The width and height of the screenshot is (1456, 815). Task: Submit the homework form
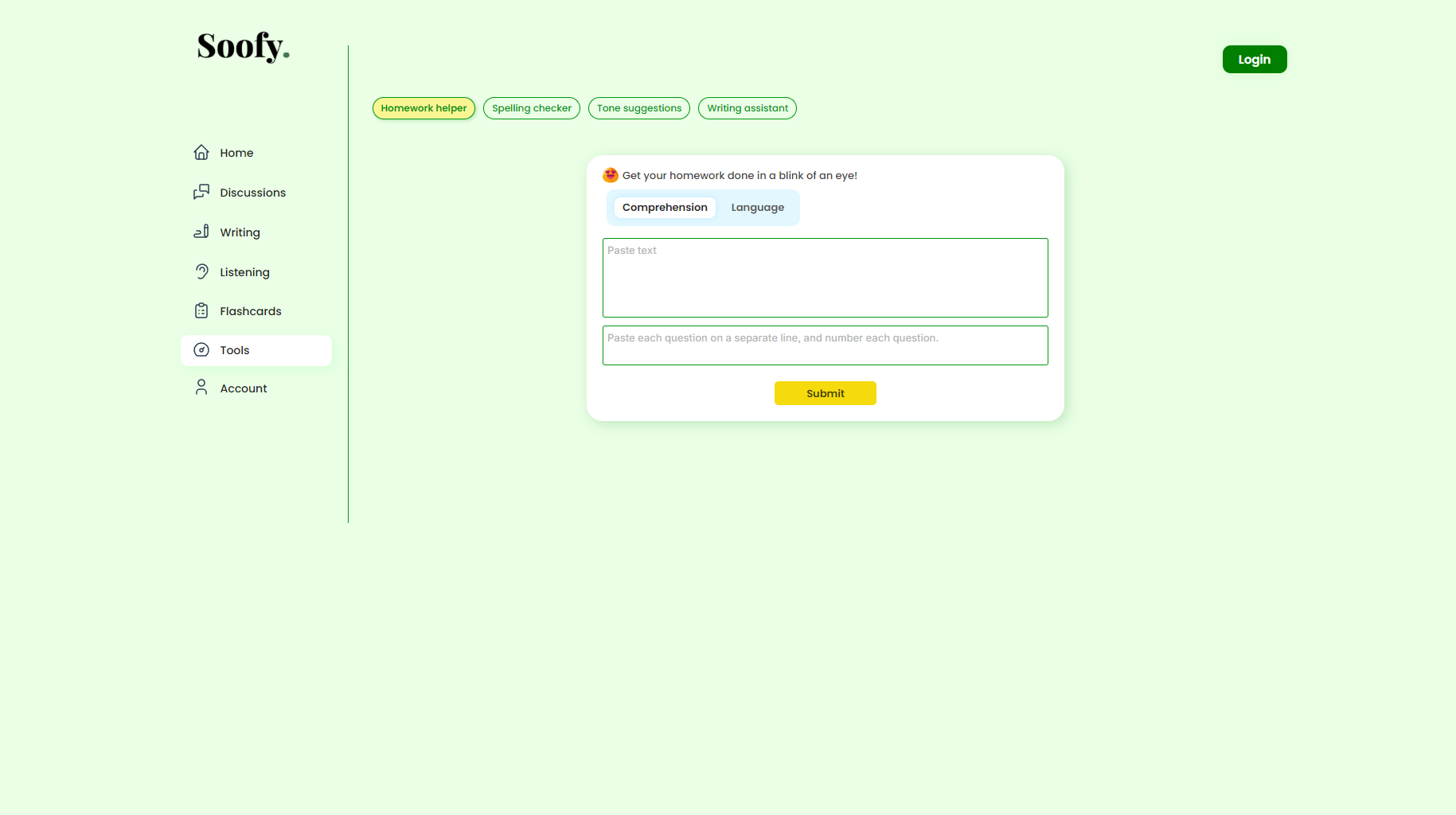825,393
